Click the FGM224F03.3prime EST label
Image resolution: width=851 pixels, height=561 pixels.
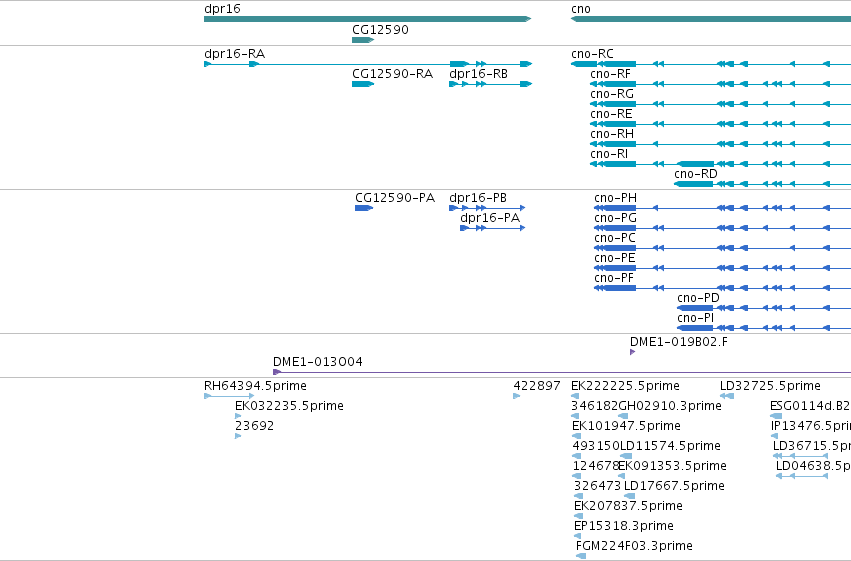tap(634, 546)
